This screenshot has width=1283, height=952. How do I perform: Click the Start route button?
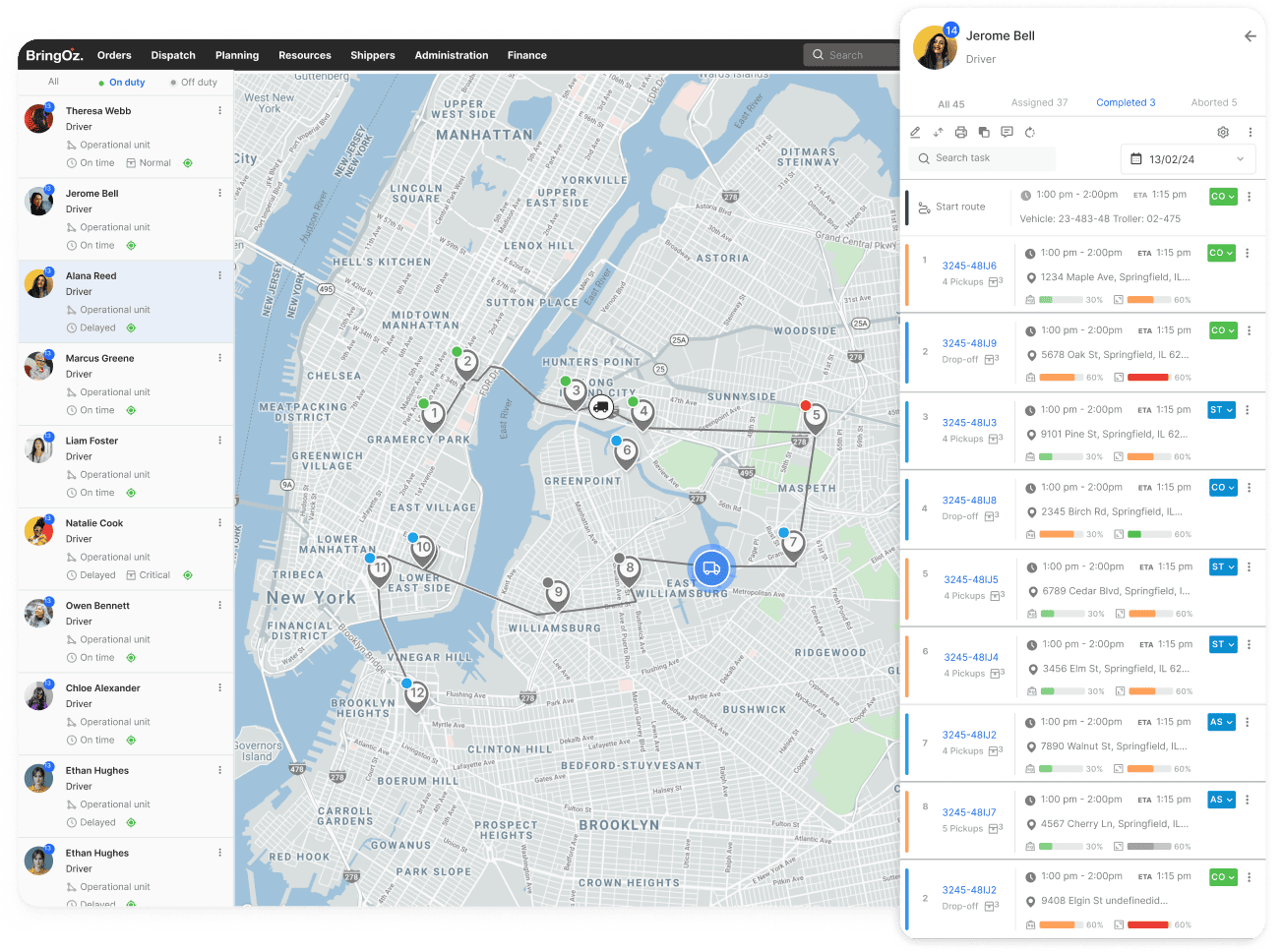[951, 208]
